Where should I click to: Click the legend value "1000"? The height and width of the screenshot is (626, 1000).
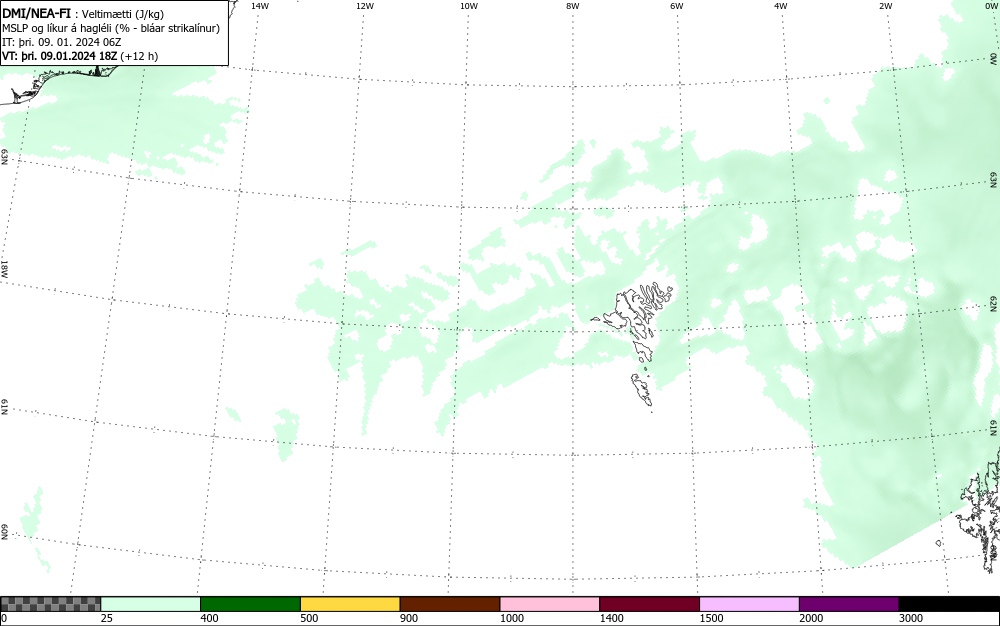click(511, 618)
